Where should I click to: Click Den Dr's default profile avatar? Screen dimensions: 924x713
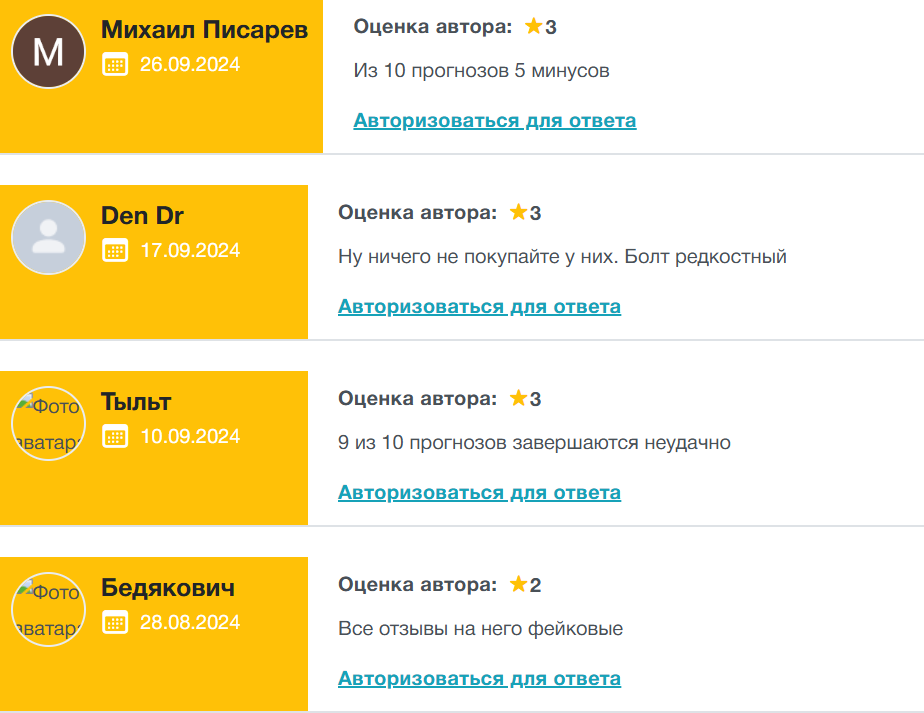click(x=47, y=236)
